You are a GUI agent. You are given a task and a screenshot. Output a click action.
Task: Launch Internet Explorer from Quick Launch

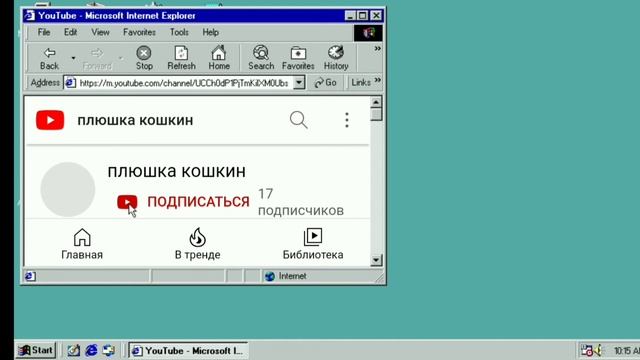coord(91,350)
